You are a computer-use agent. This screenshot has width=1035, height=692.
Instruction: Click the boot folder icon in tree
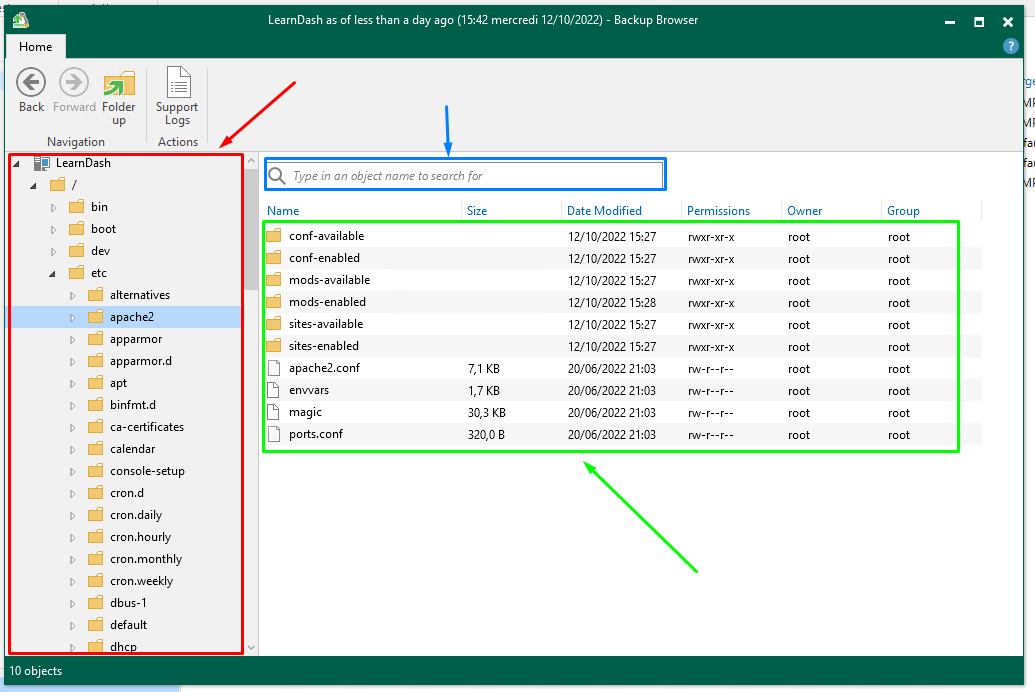[77, 228]
